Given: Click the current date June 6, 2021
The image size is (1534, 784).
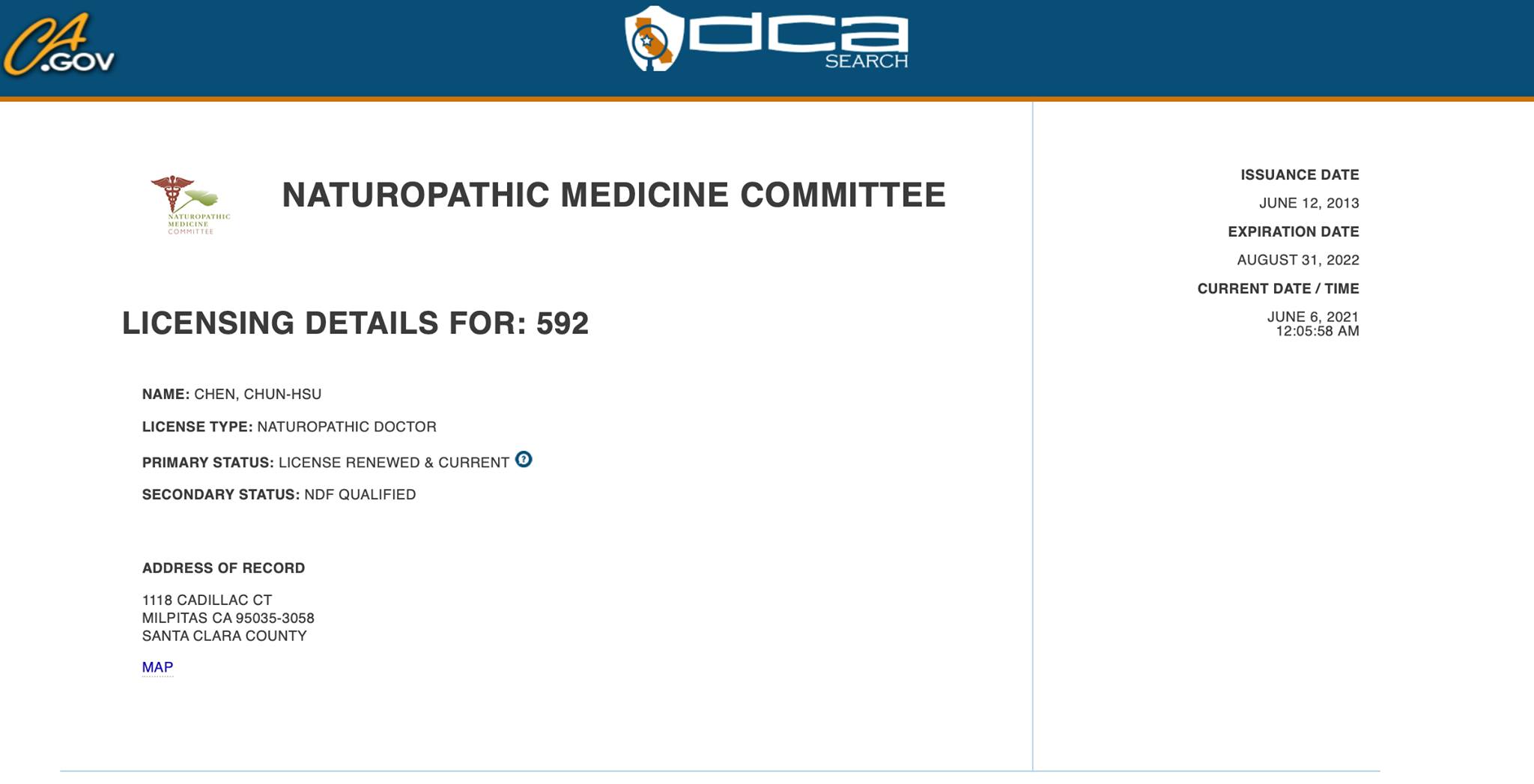Looking at the screenshot, I should click(x=1312, y=317).
